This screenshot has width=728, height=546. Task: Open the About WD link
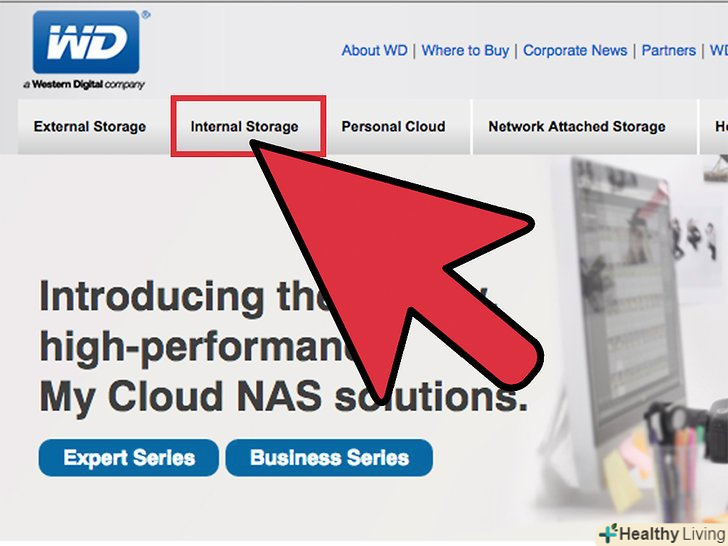coord(374,50)
